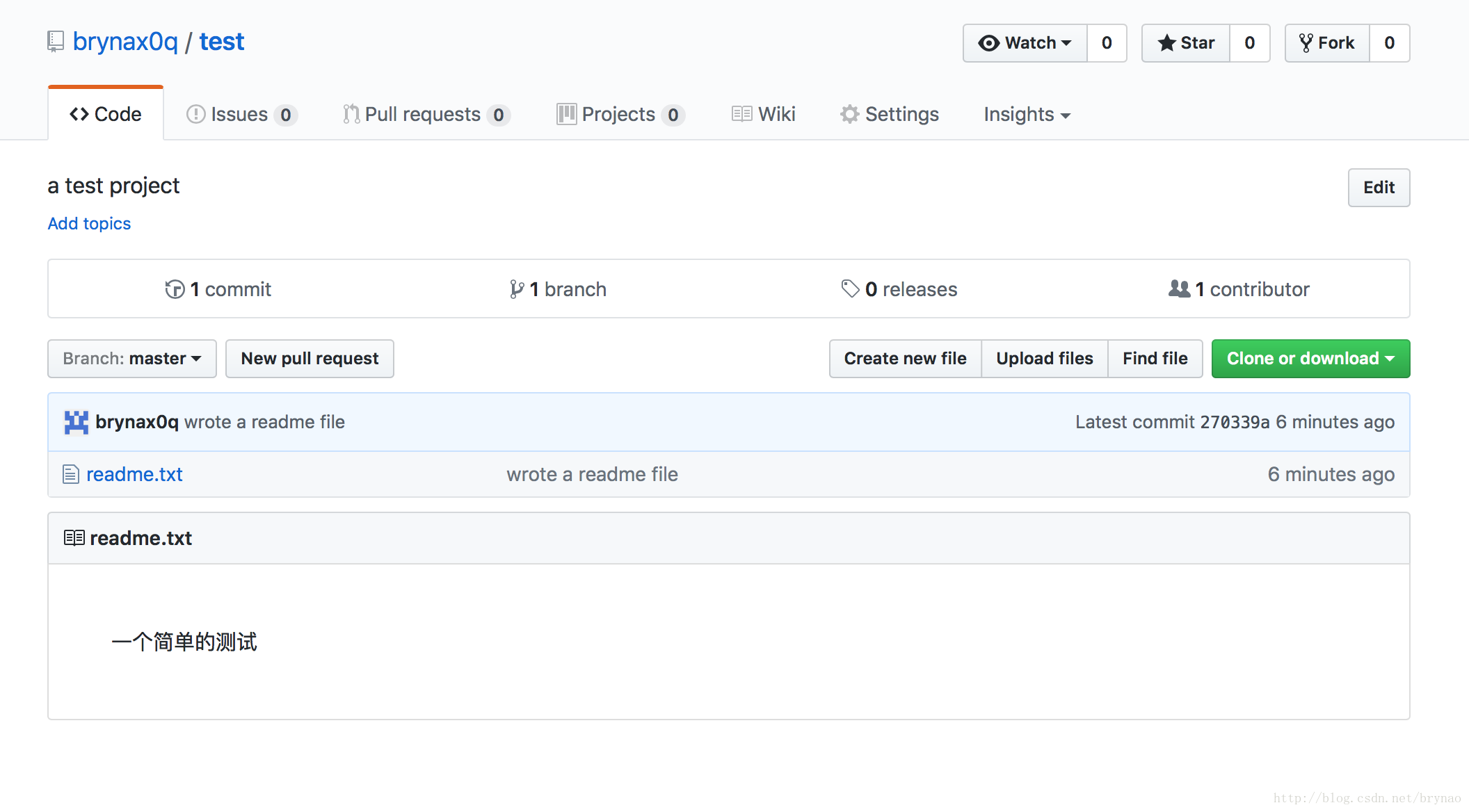Open the test repository name link
This screenshot has width=1469, height=812.
pos(222,42)
